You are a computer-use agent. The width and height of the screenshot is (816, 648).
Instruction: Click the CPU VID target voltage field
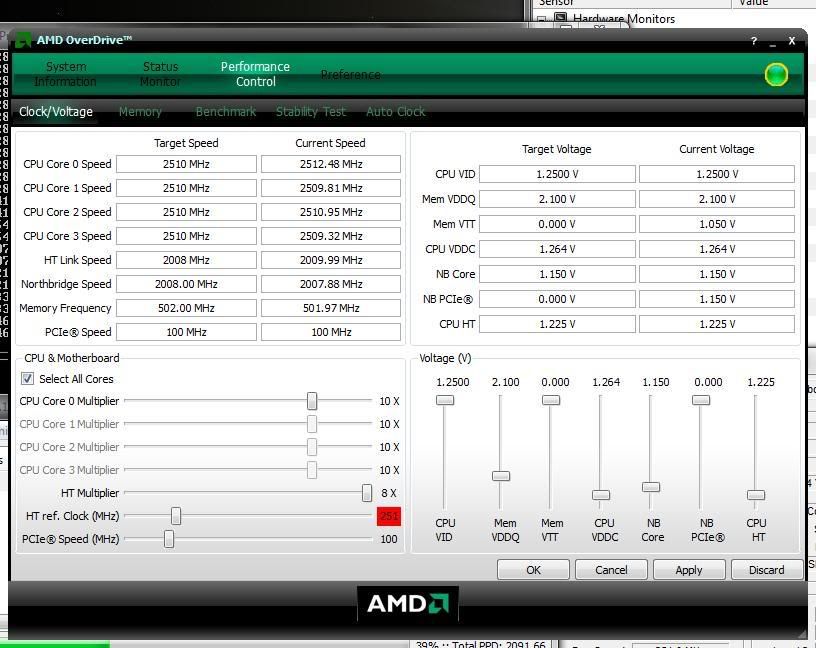point(557,174)
